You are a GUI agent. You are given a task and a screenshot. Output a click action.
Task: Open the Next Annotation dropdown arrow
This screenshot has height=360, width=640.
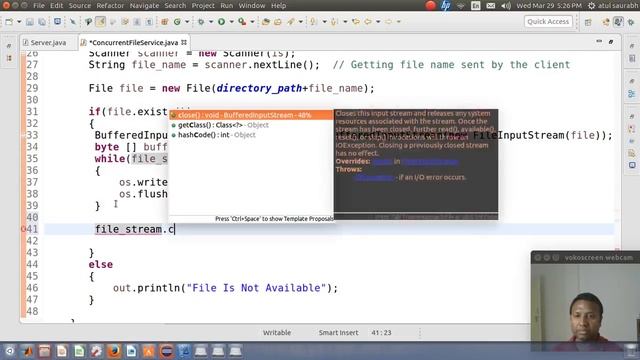(324, 22)
